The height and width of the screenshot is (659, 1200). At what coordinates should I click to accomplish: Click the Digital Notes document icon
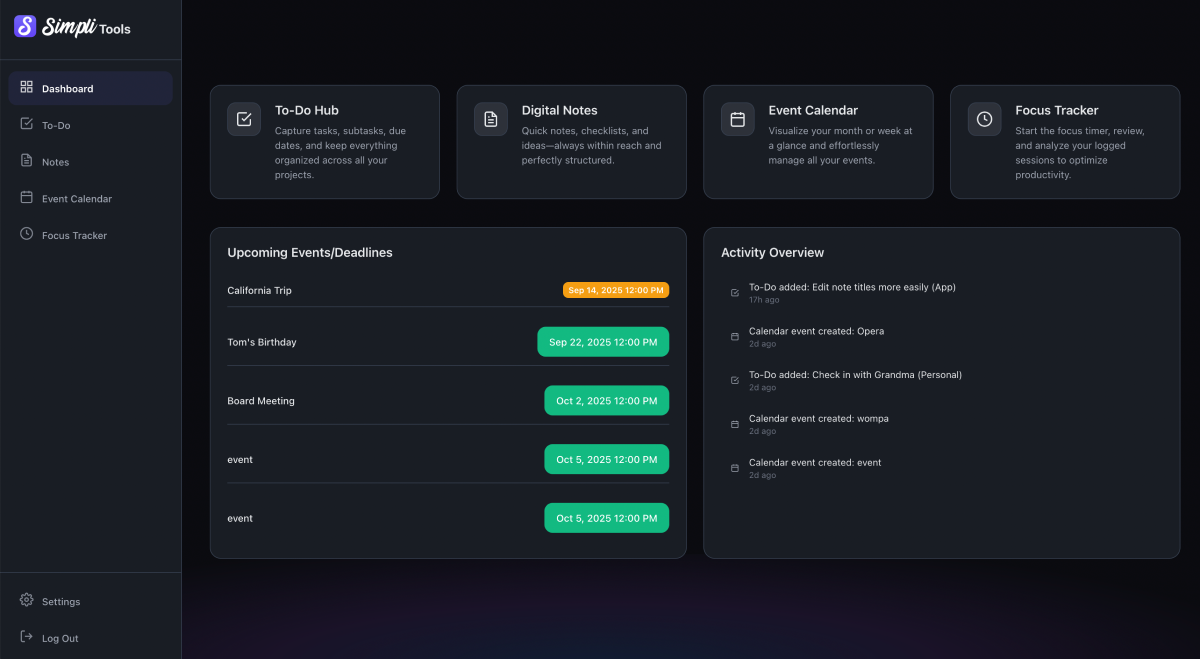point(491,119)
